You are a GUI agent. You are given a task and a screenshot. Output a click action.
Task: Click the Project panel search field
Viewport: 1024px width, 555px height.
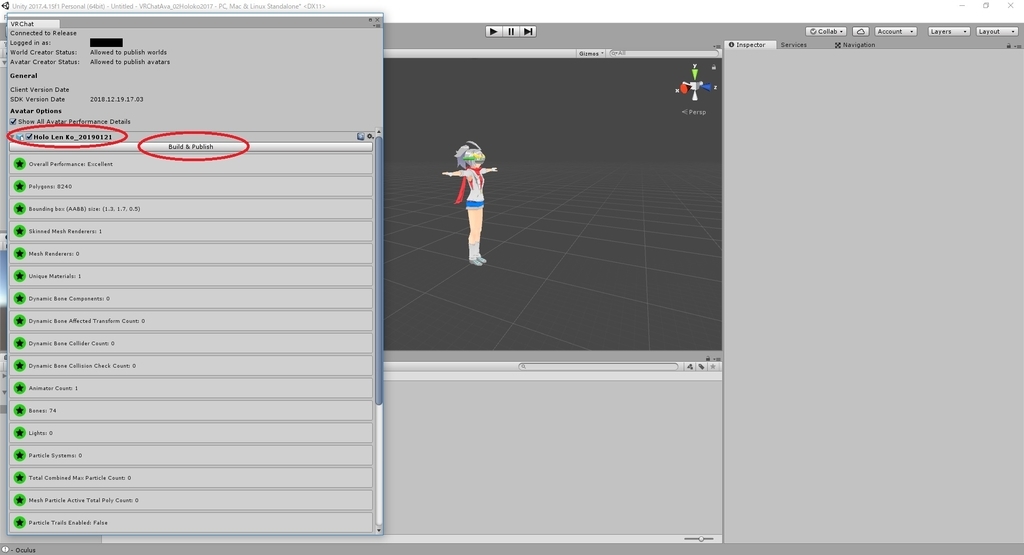(x=598, y=366)
